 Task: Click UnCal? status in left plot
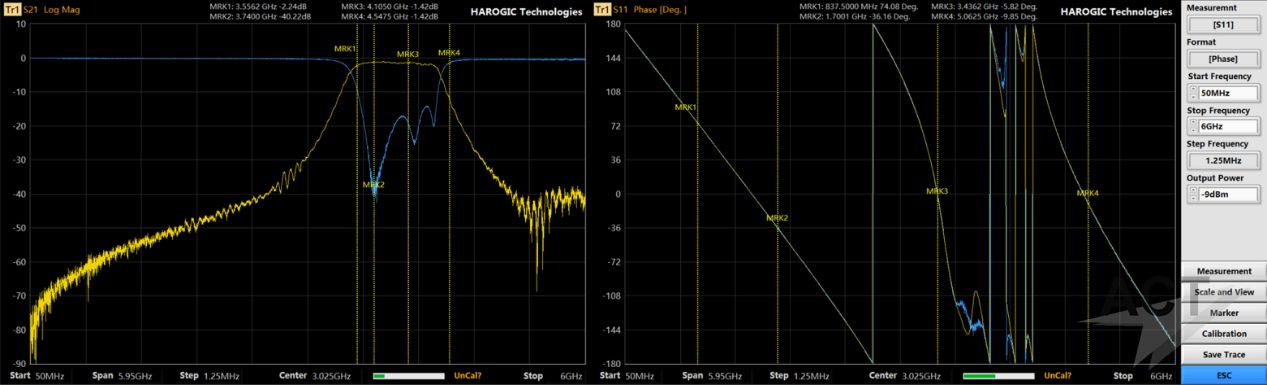(x=468, y=376)
